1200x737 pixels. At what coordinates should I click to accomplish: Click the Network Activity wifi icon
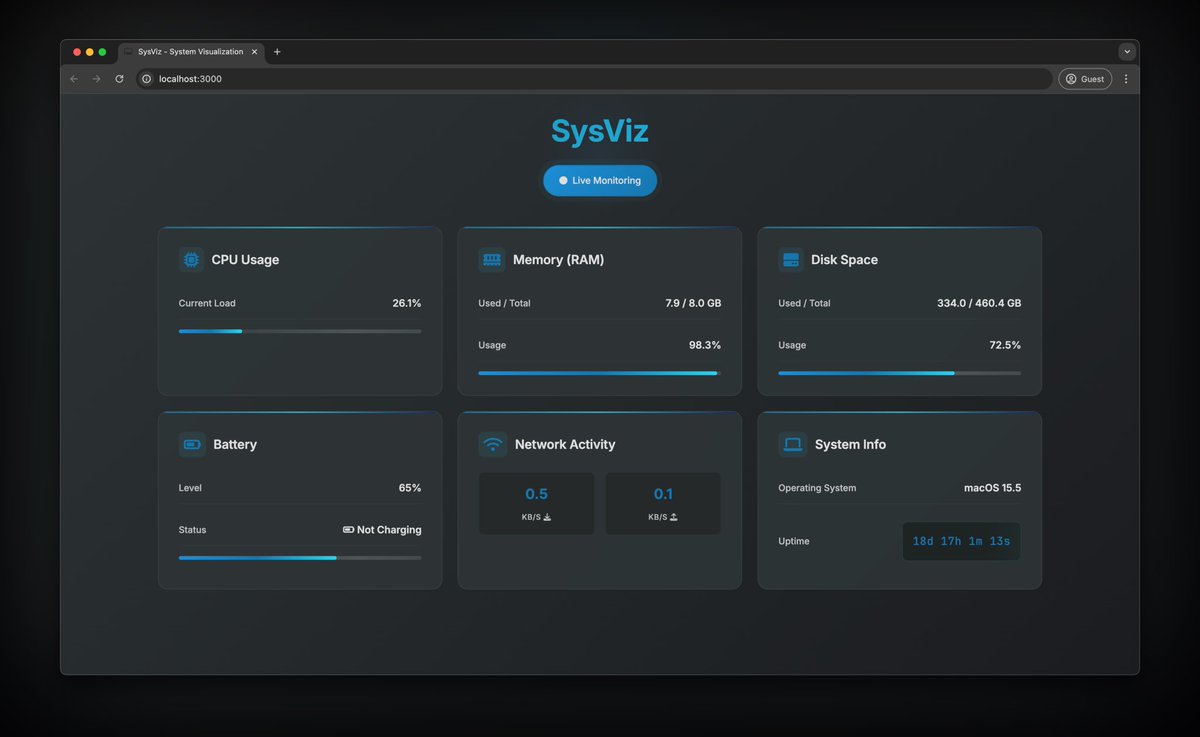(493, 445)
